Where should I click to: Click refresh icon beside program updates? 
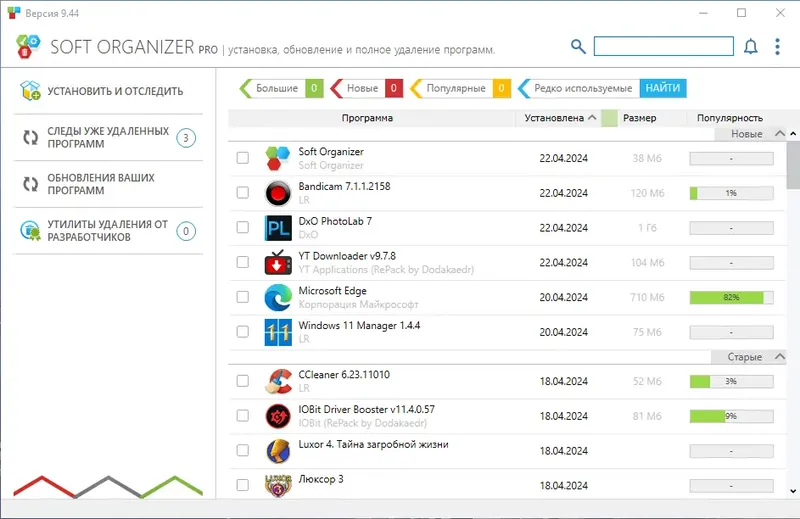[31, 184]
